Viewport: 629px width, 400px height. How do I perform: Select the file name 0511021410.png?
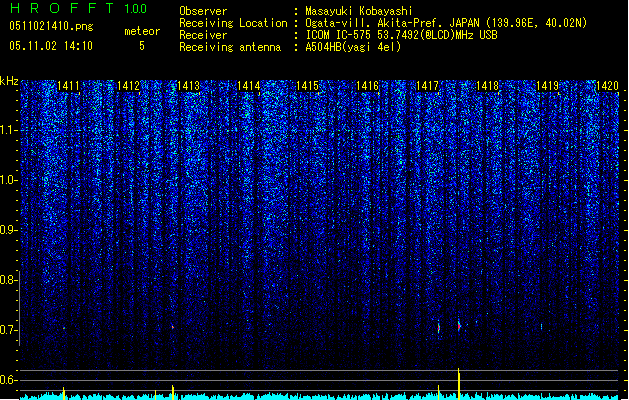click(51, 27)
